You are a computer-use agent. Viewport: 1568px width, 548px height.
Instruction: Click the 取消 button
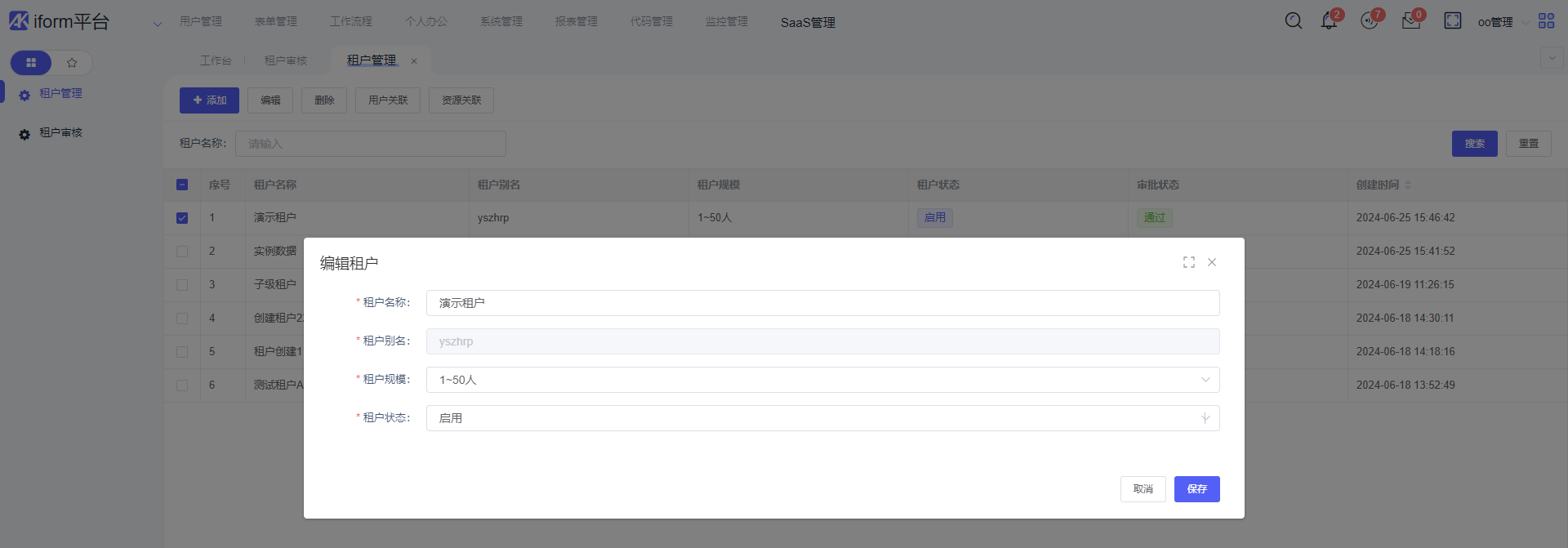[x=1143, y=489]
